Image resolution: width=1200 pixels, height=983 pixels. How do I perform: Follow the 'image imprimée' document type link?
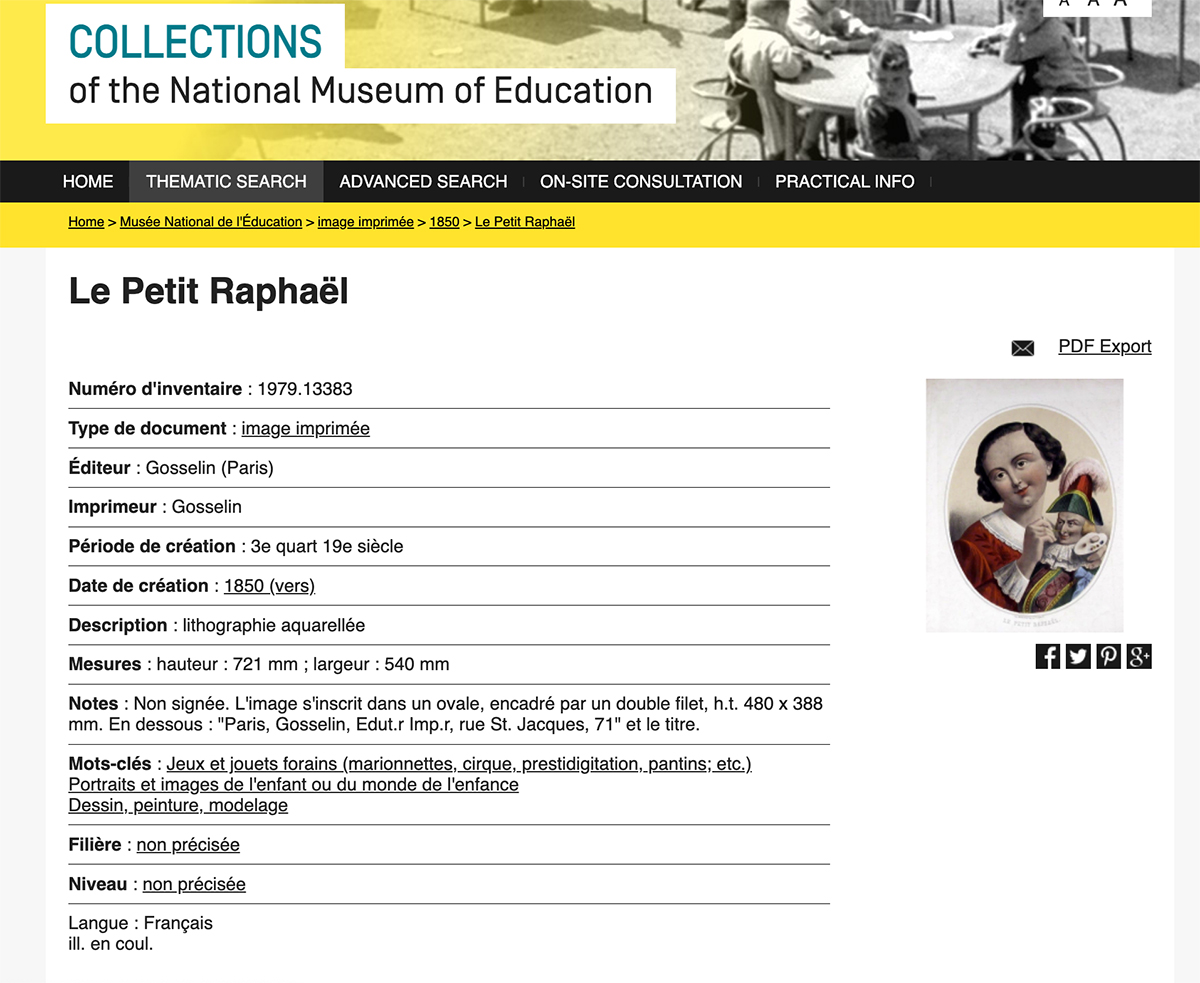(305, 428)
